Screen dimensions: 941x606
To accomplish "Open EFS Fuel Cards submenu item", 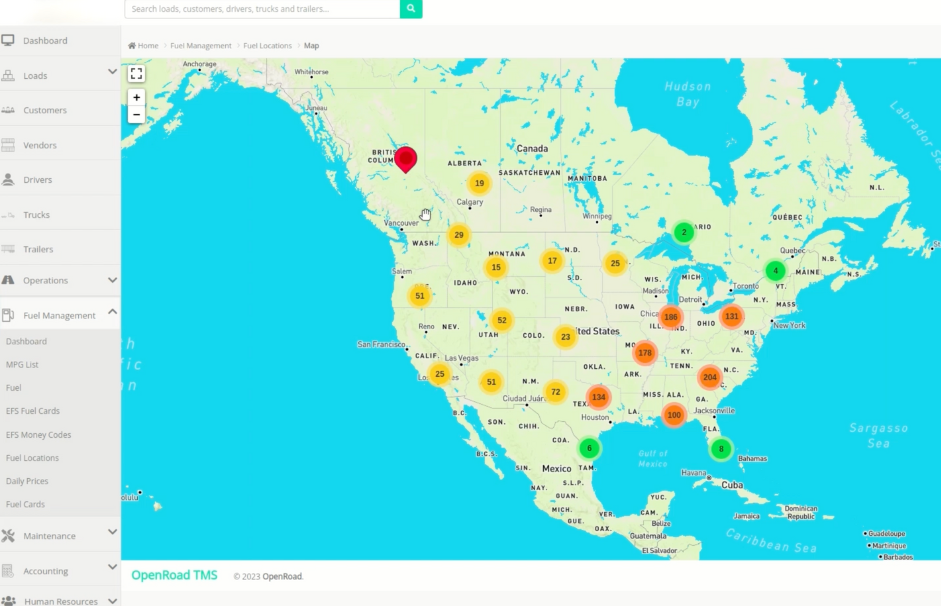I will pos(32,411).
